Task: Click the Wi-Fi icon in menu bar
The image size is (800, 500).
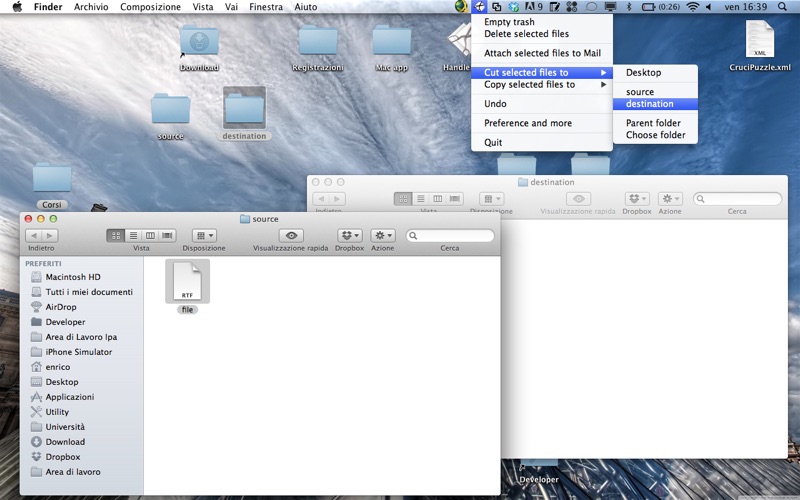Action: point(692,7)
